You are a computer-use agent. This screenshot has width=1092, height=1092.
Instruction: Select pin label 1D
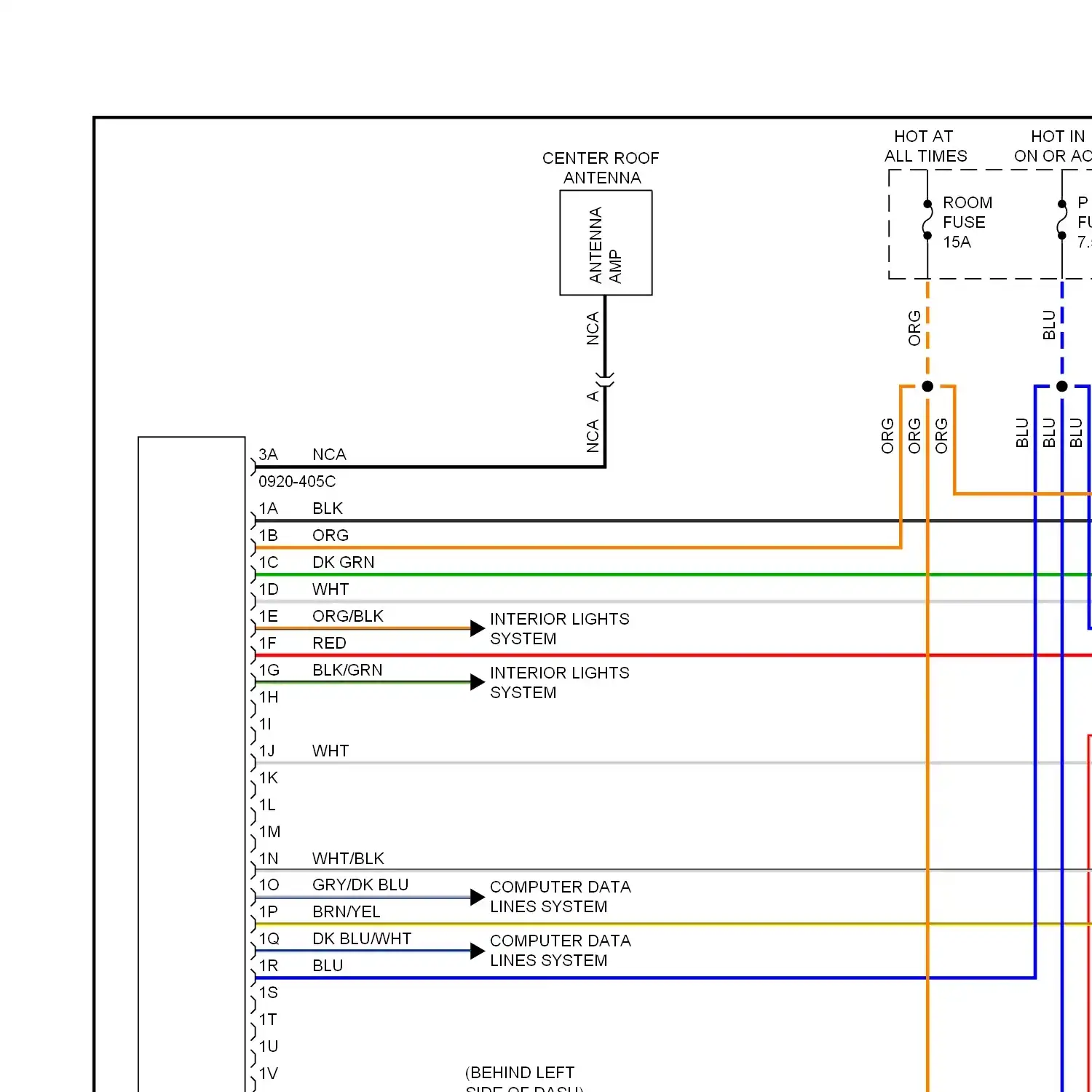pos(269,590)
